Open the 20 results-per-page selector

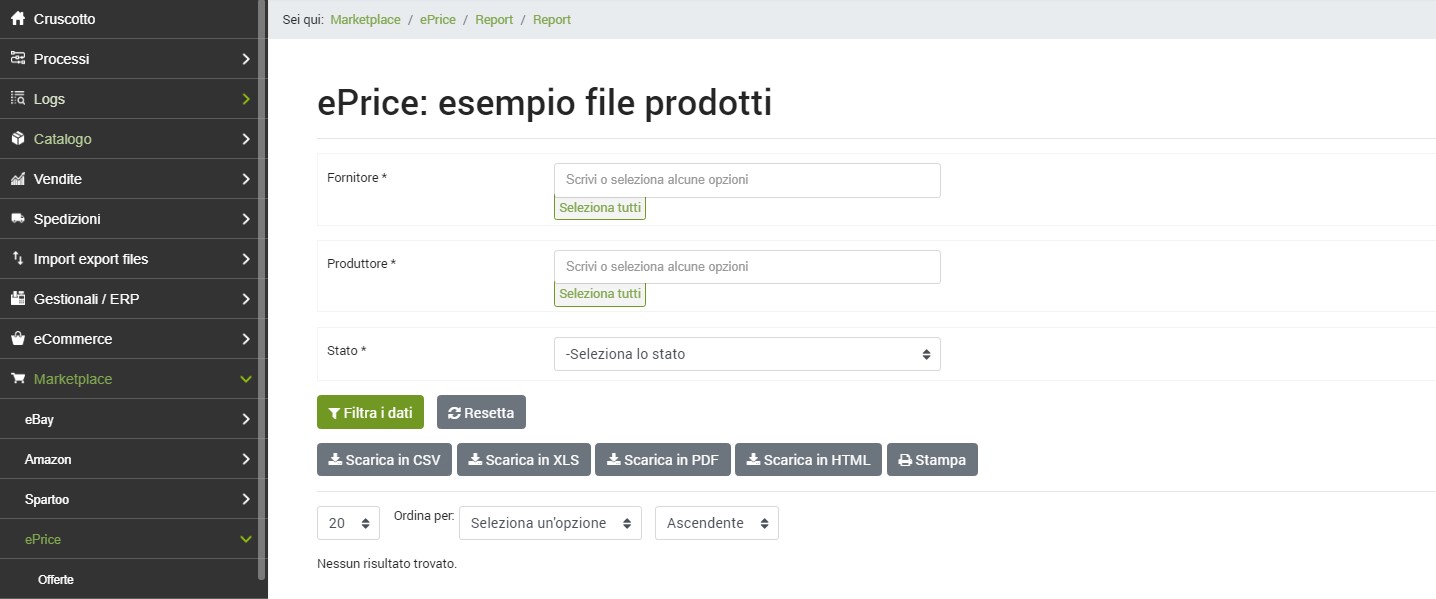[348, 523]
